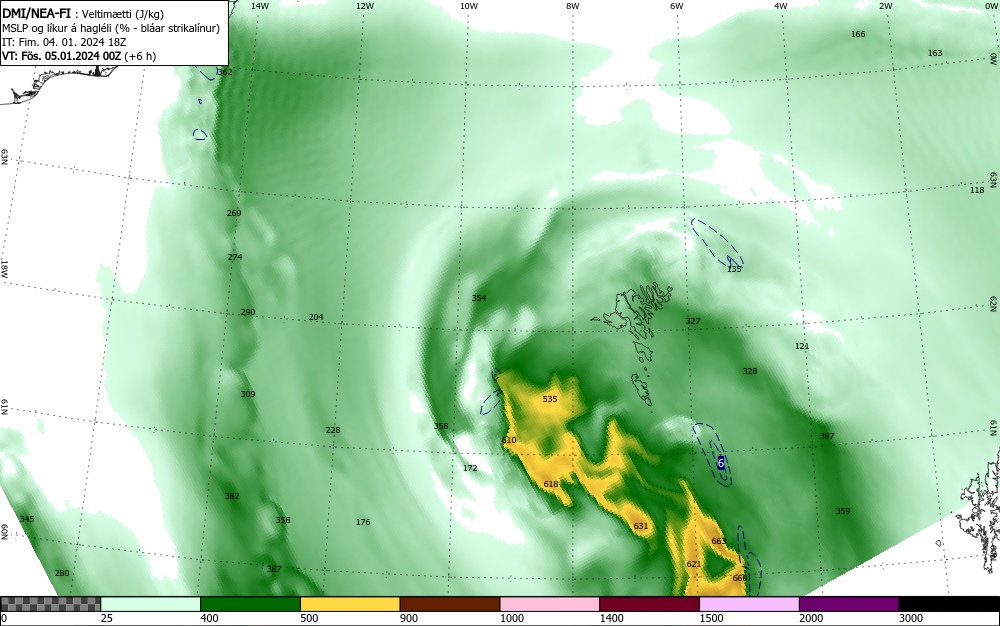Click the CAPE value 663
1000x626 pixels.
(719, 541)
